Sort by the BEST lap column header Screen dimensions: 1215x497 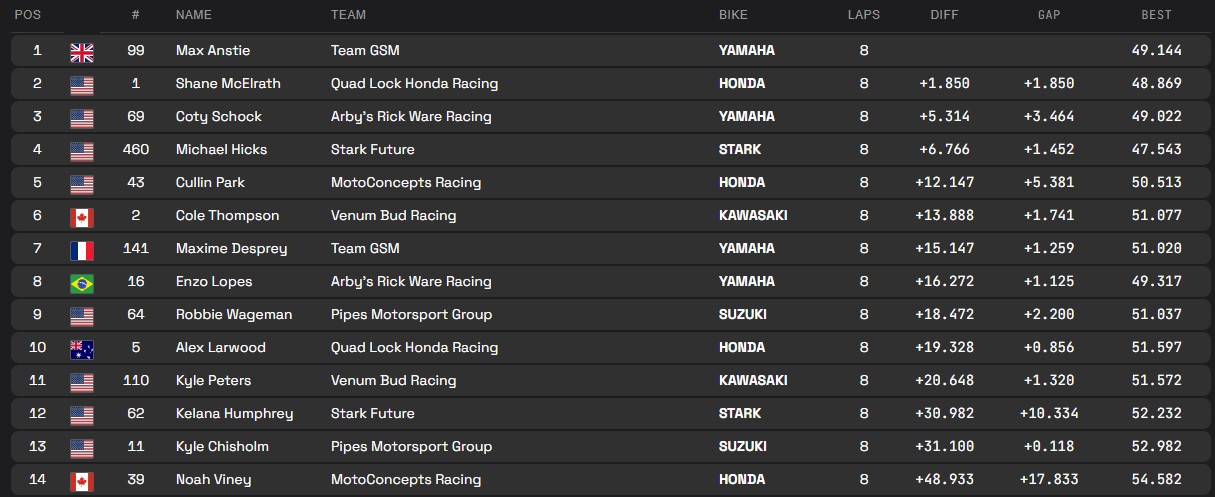pyautogui.click(x=1156, y=15)
